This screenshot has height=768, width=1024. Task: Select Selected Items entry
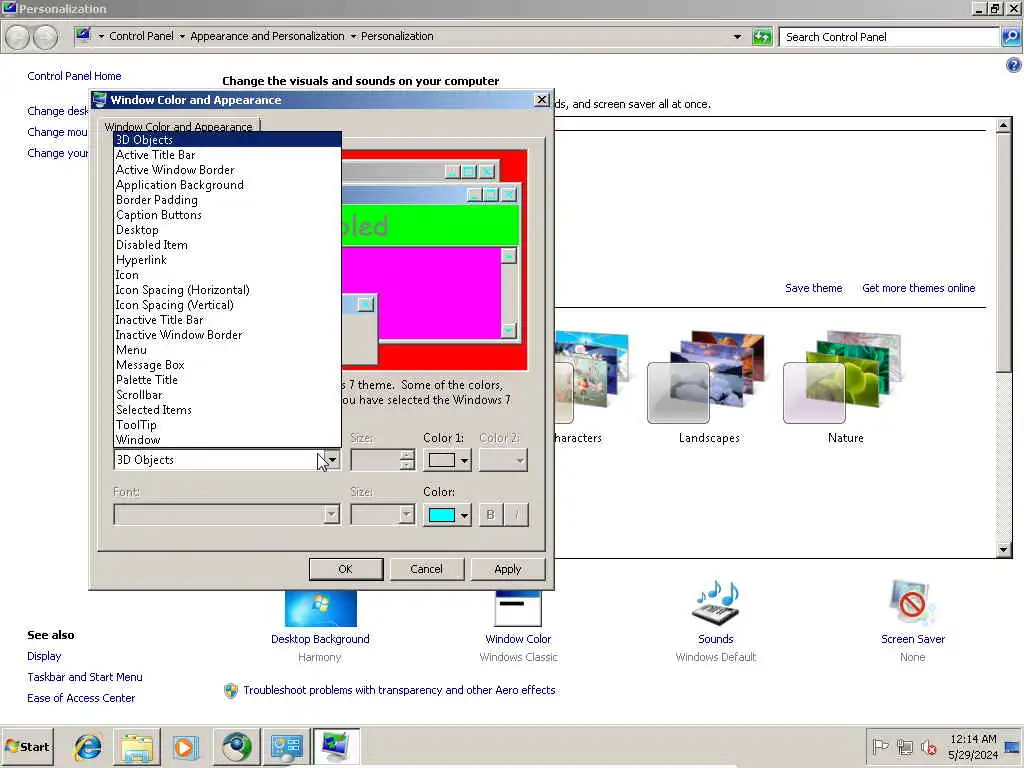coord(227,410)
